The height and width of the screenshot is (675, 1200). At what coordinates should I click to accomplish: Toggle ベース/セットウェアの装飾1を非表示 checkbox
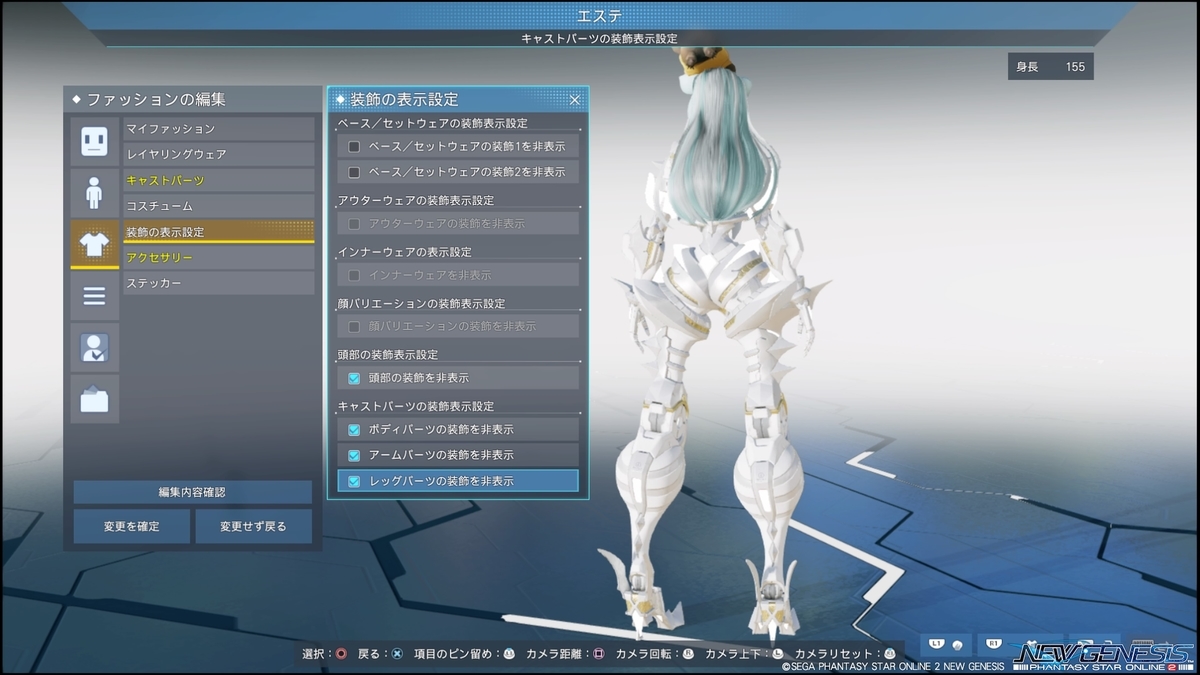(x=354, y=146)
